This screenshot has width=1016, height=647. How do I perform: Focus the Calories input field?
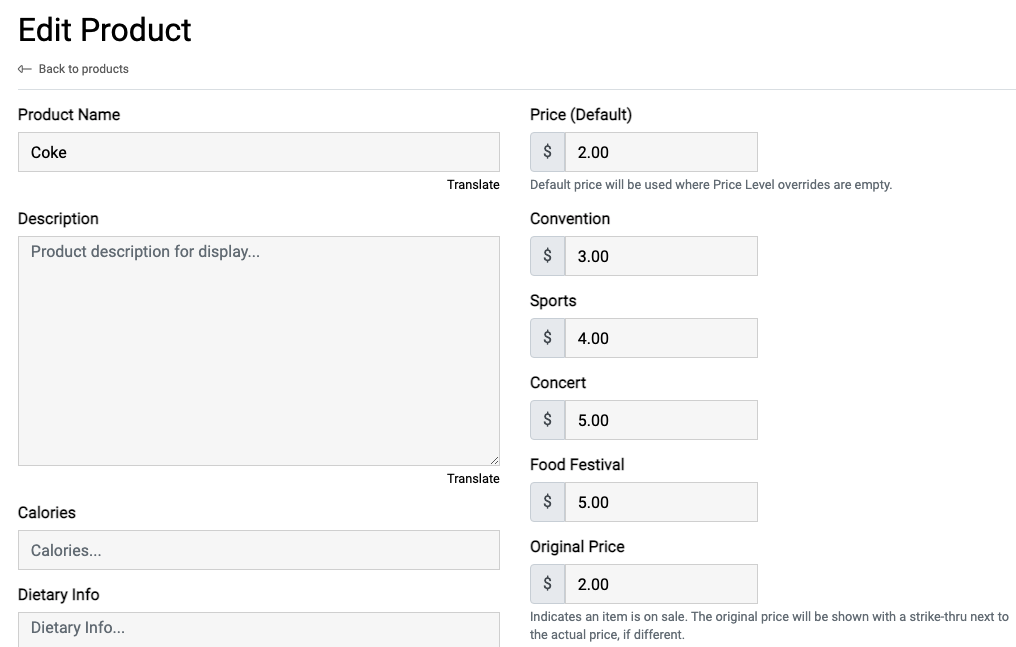(x=258, y=549)
